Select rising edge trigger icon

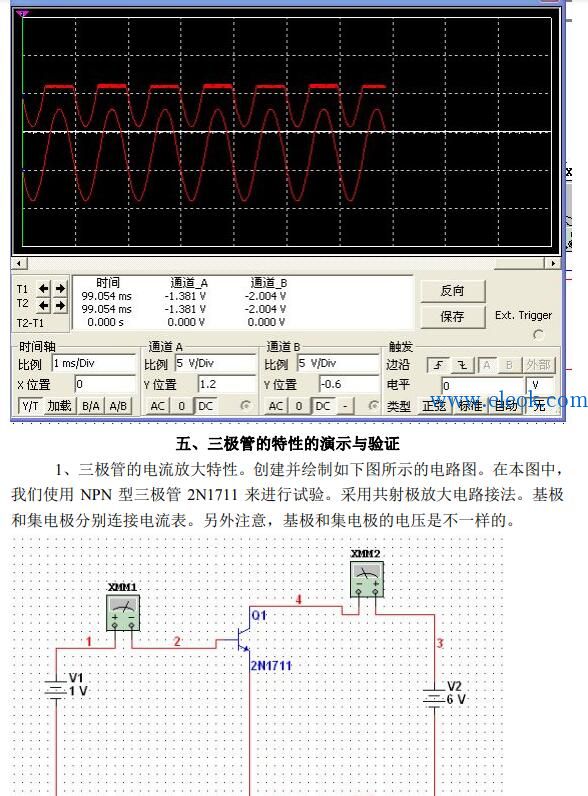(438, 364)
